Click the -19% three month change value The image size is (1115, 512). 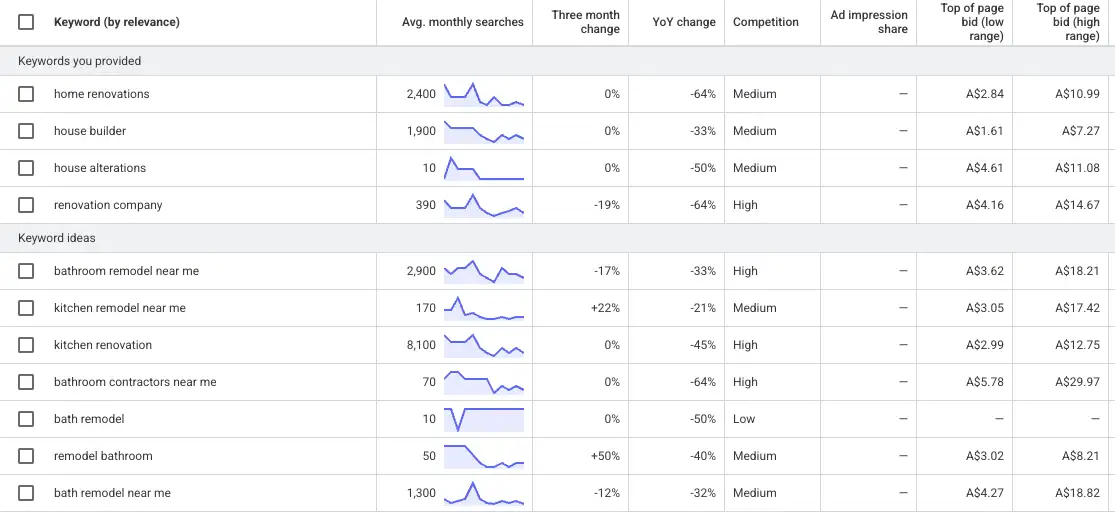(x=607, y=205)
